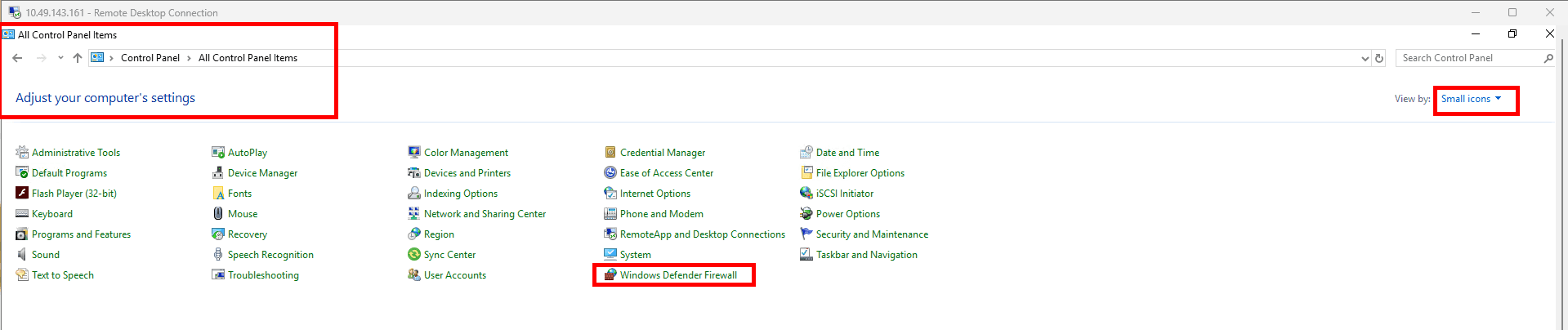Click the Network and Sharing Center icon

414,214
